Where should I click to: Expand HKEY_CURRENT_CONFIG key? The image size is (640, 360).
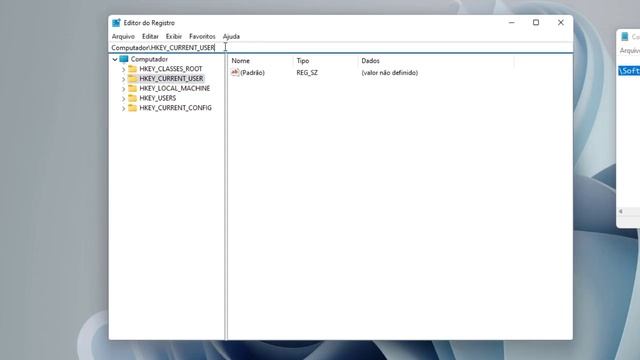(123, 108)
